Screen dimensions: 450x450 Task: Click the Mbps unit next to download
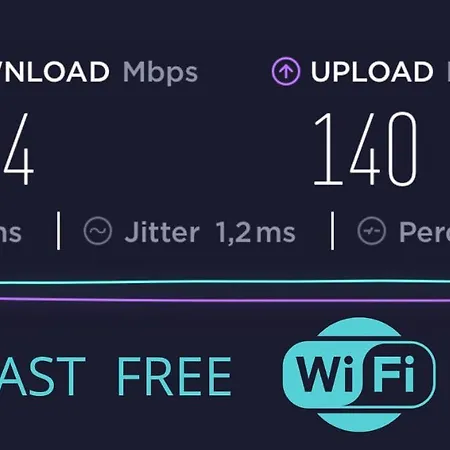point(160,73)
